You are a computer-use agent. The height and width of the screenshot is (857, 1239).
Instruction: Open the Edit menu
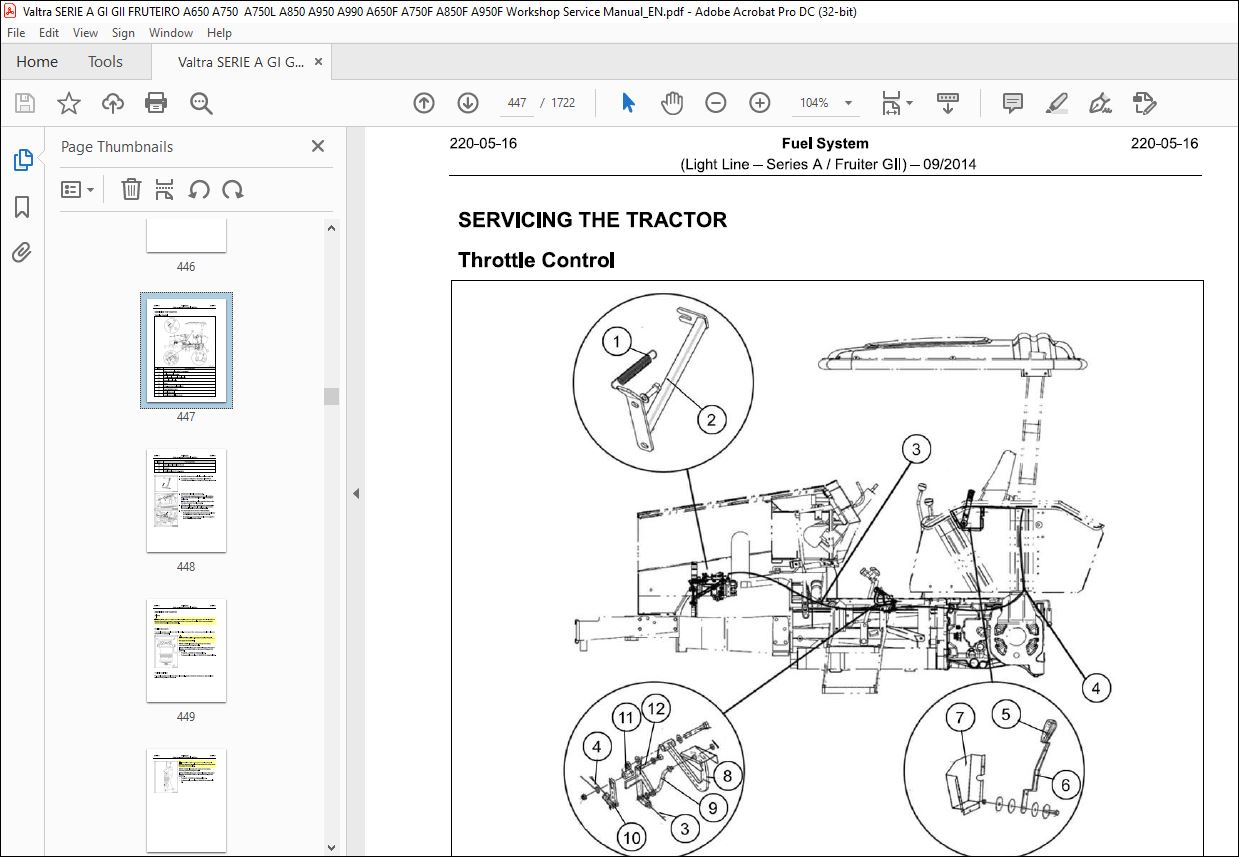(x=50, y=33)
